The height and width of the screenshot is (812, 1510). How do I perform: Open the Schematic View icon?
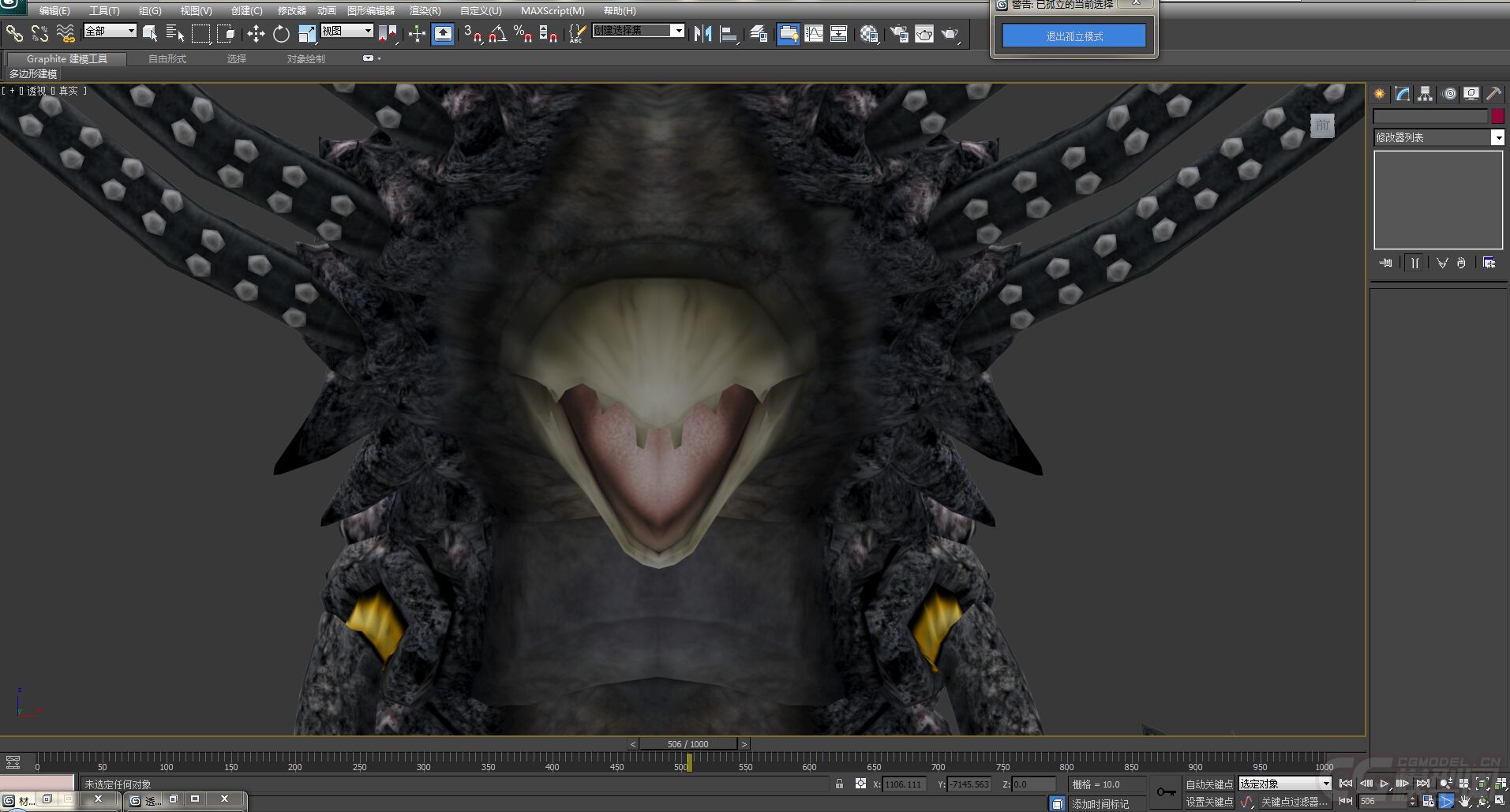point(839,33)
